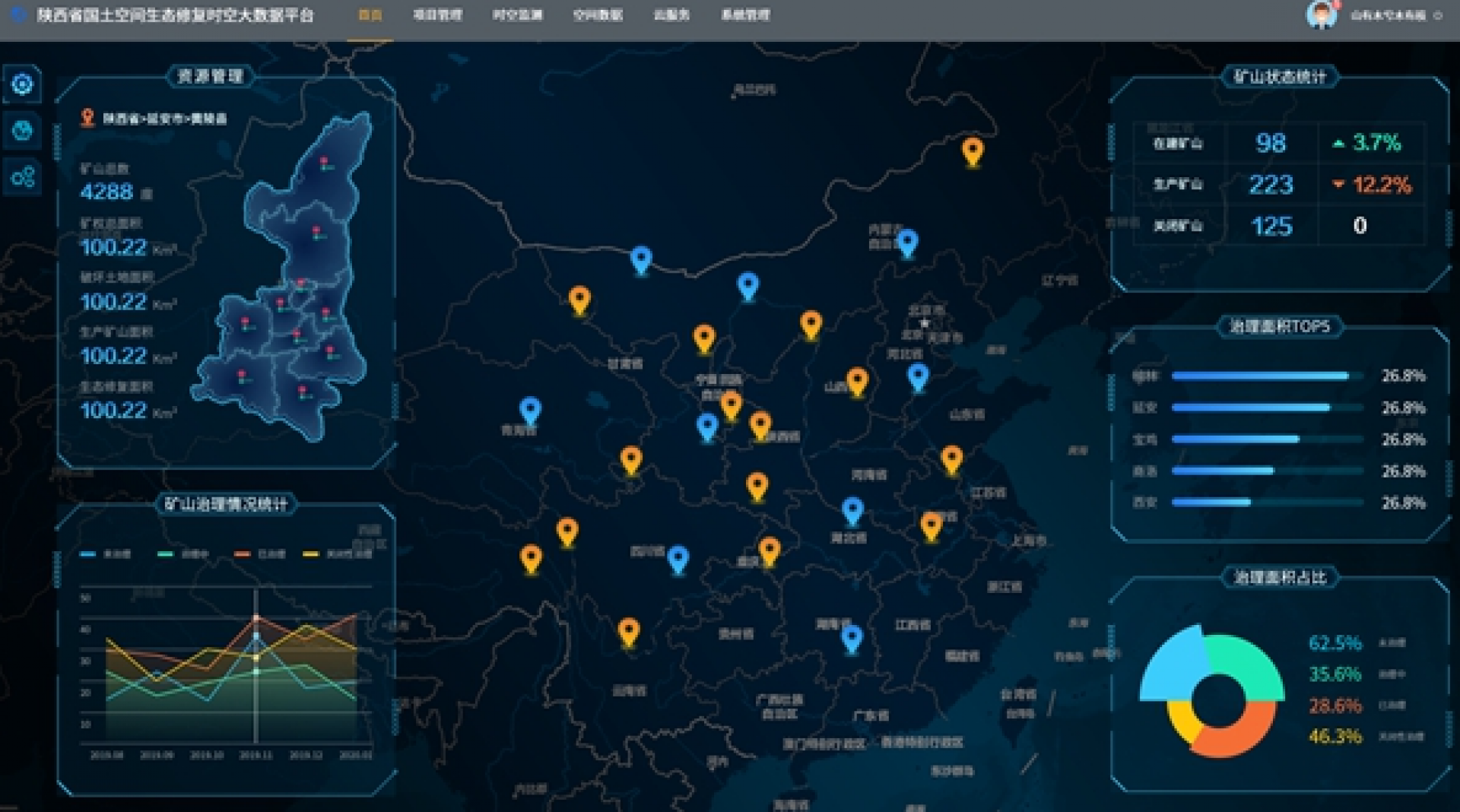This screenshot has height=812, width=1460.
Task: Toggle the 28.6% pie legend entry
Action: [1357, 706]
